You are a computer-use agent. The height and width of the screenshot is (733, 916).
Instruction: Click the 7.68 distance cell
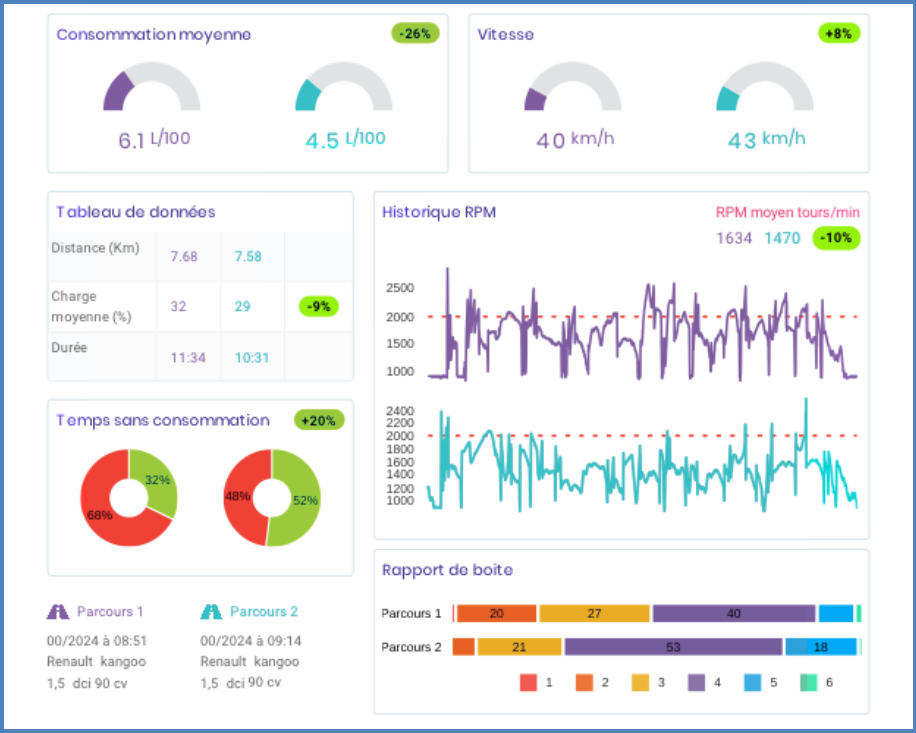coord(184,256)
